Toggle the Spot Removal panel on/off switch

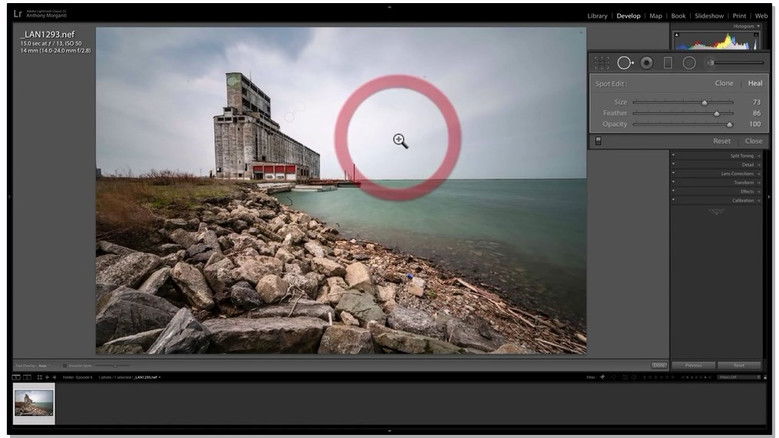point(598,141)
